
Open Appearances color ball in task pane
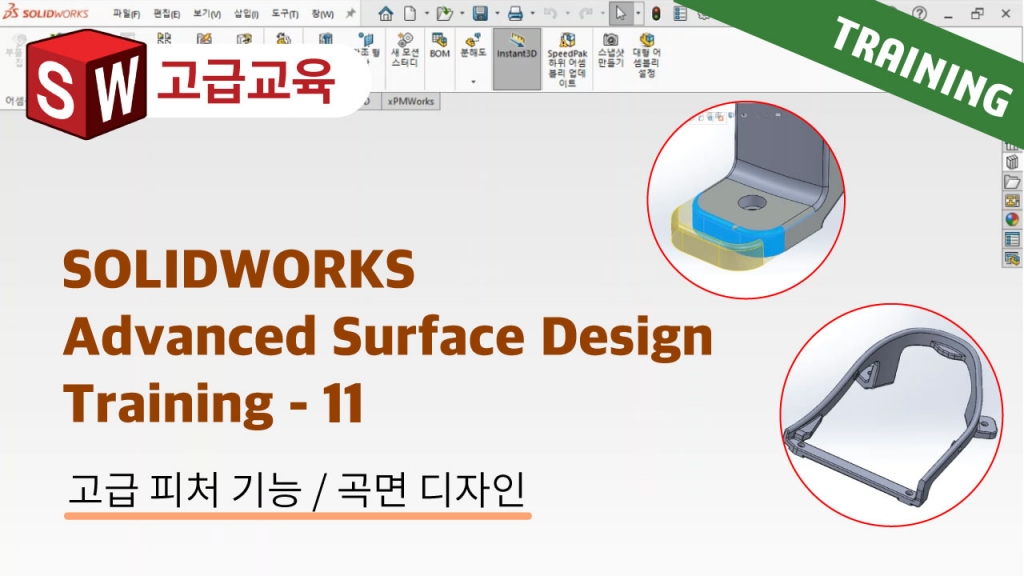(x=1012, y=219)
